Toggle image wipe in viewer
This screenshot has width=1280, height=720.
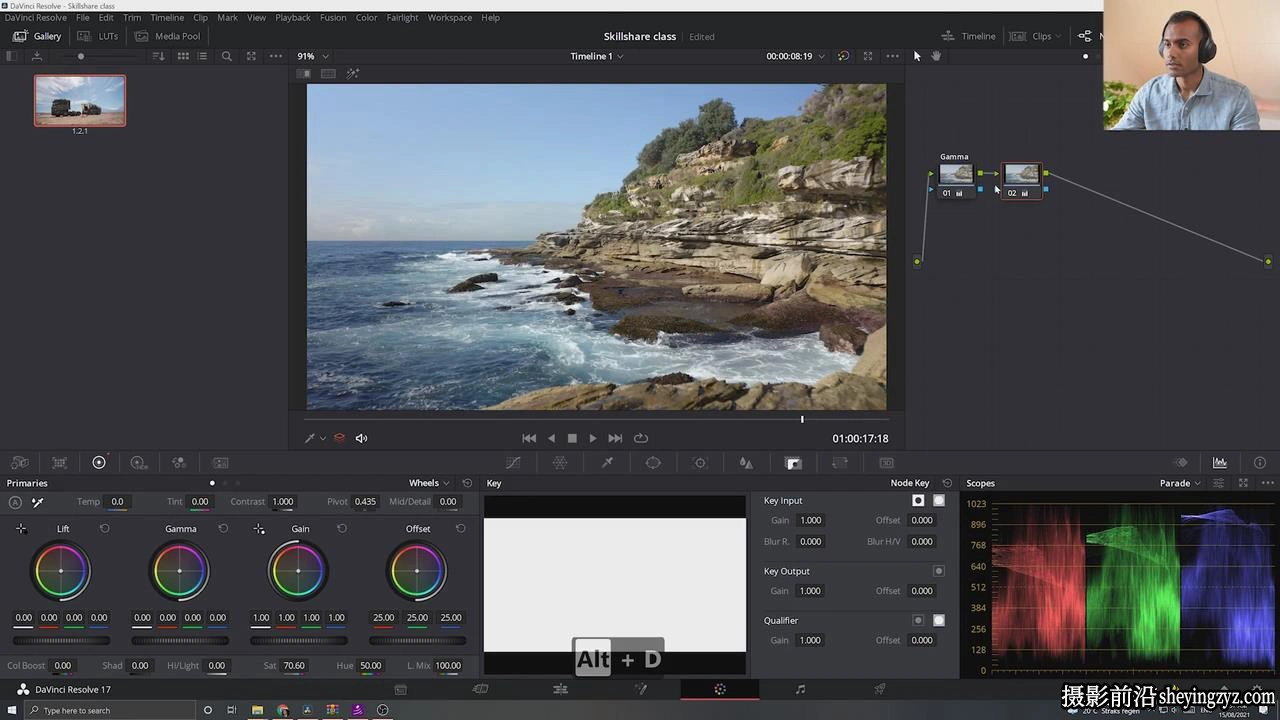(x=305, y=74)
